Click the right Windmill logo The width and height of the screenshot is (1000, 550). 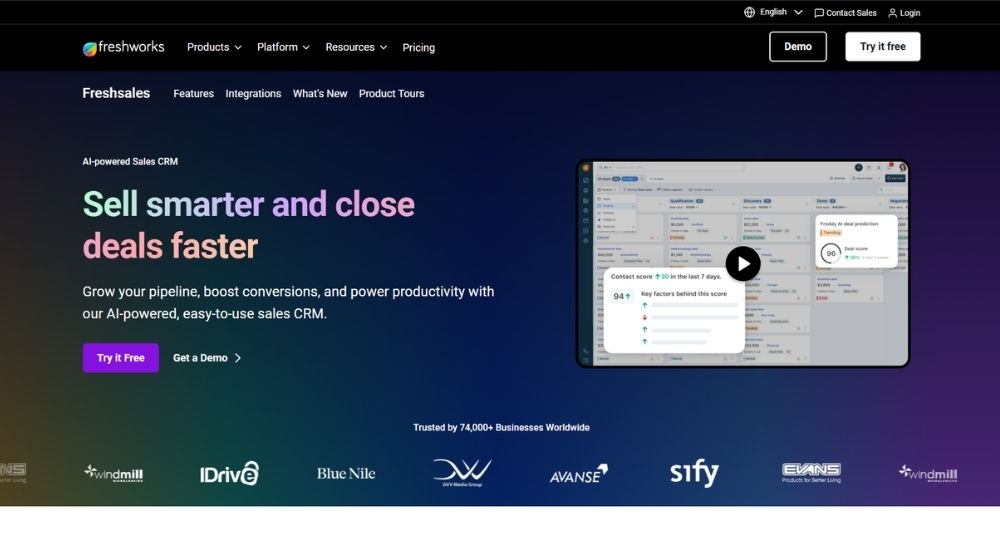928,473
